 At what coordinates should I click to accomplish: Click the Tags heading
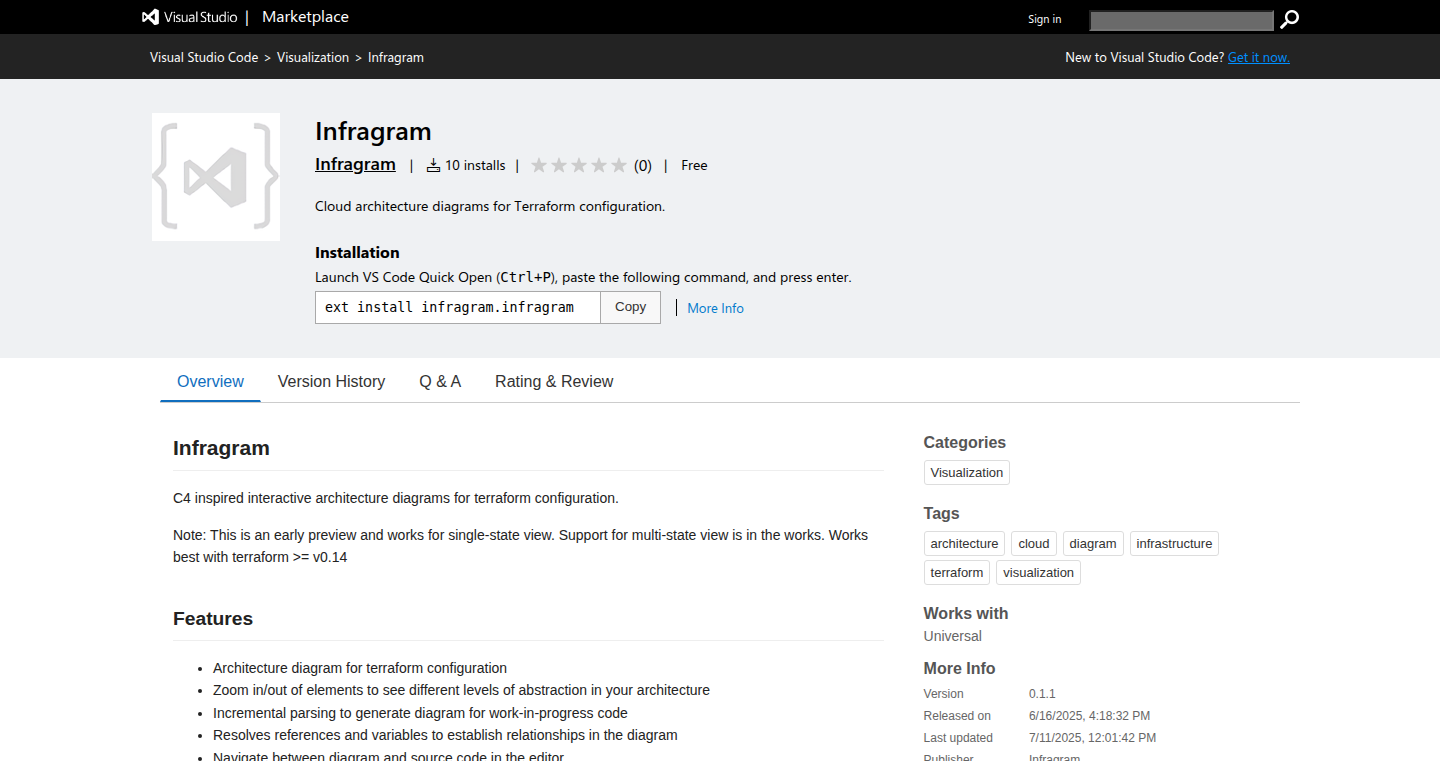click(x=941, y=513)
